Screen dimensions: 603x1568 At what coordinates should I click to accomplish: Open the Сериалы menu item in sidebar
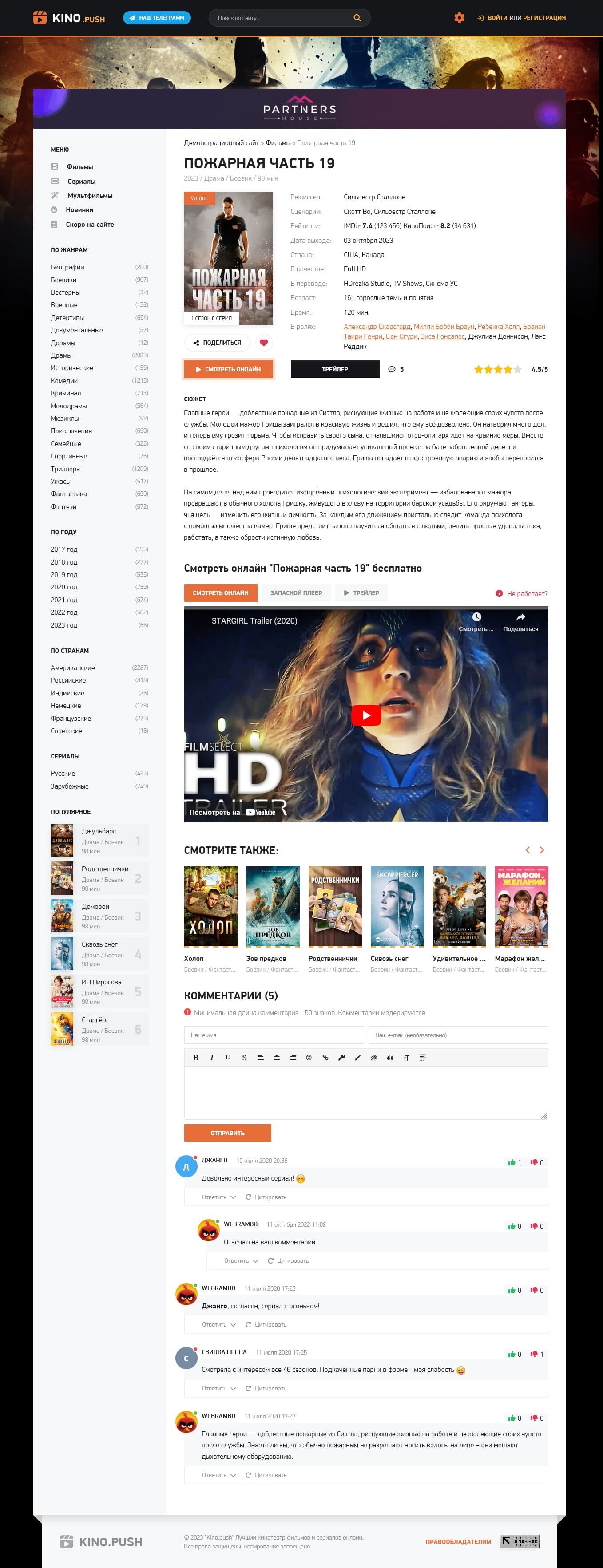[x=81, y=182]
